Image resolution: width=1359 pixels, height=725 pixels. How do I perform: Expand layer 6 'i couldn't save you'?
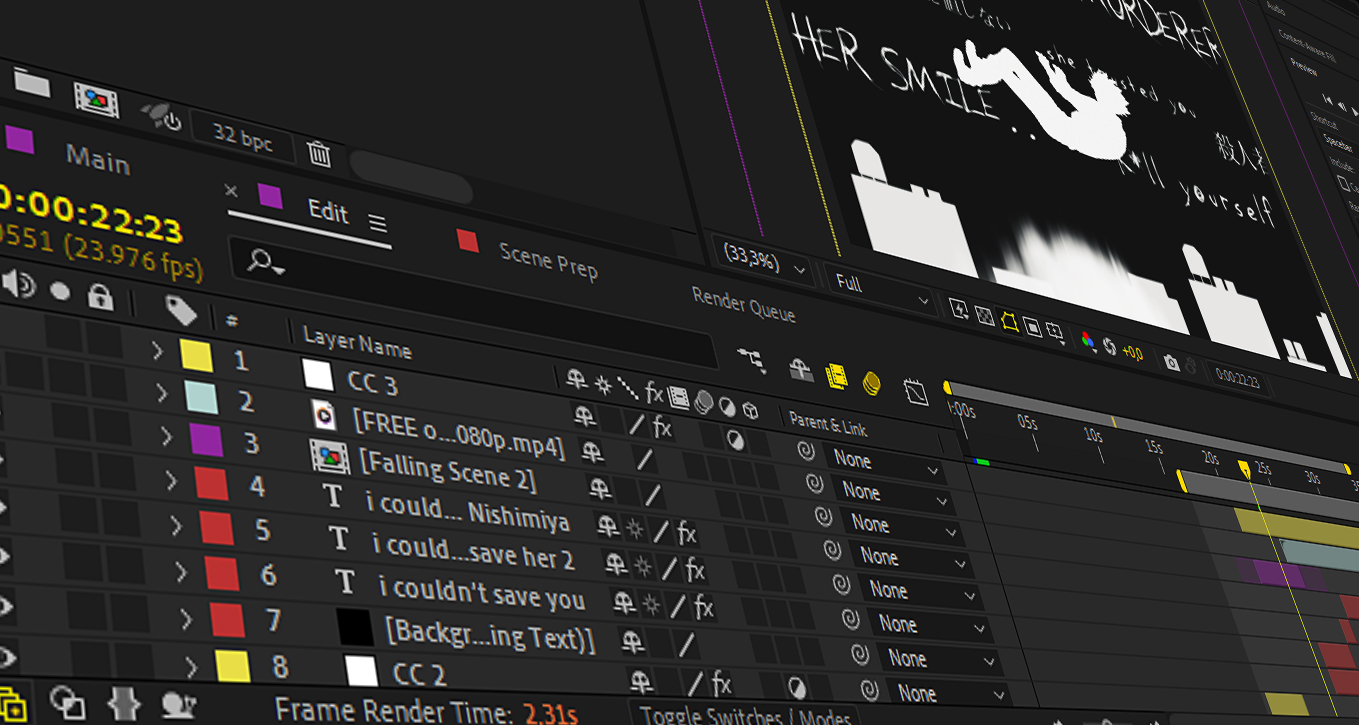coord(181,572)
